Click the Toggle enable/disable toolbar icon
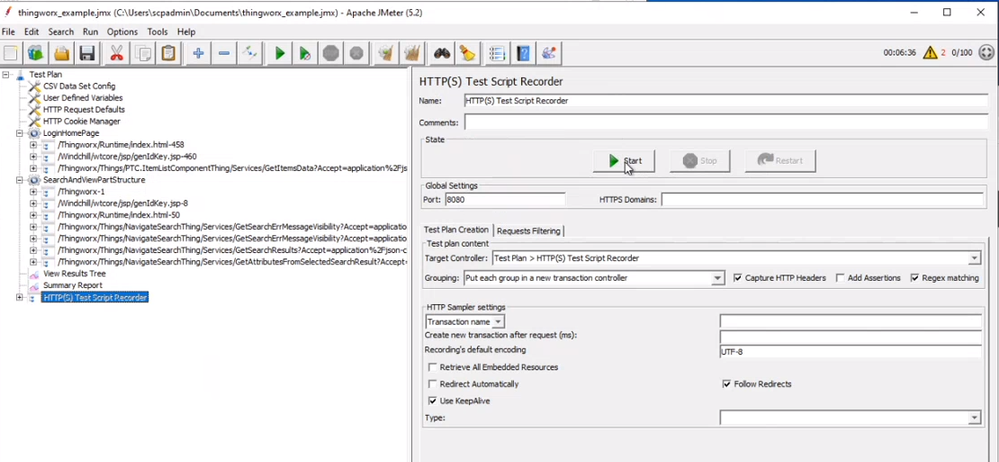Screen dimensions: 999x462 tap(250, 54)
